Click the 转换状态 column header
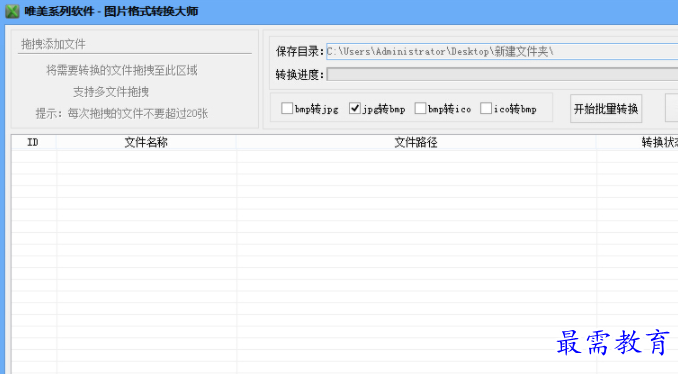 637,142
